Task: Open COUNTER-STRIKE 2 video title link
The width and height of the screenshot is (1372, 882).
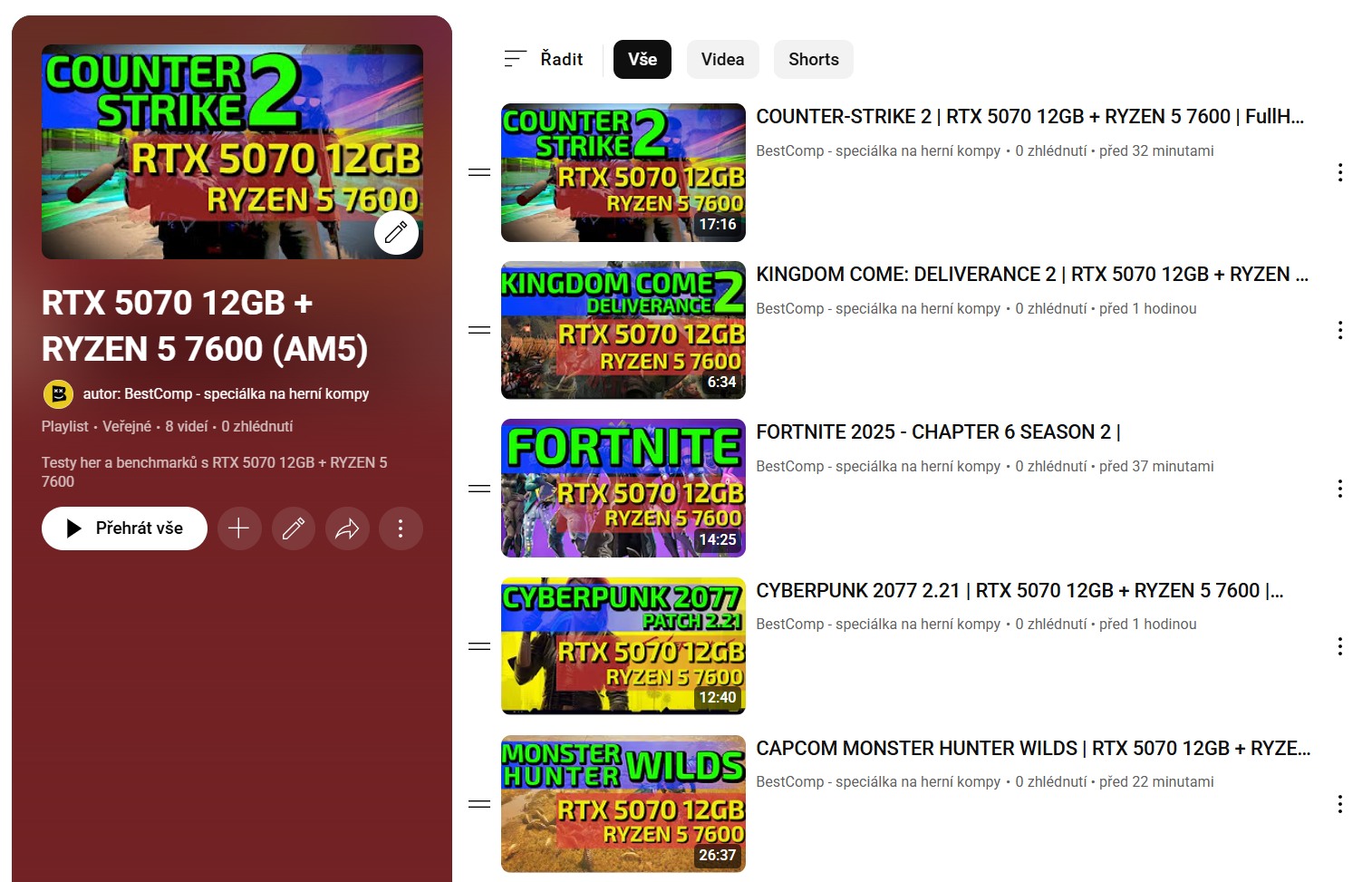Action: [1030, 117]
